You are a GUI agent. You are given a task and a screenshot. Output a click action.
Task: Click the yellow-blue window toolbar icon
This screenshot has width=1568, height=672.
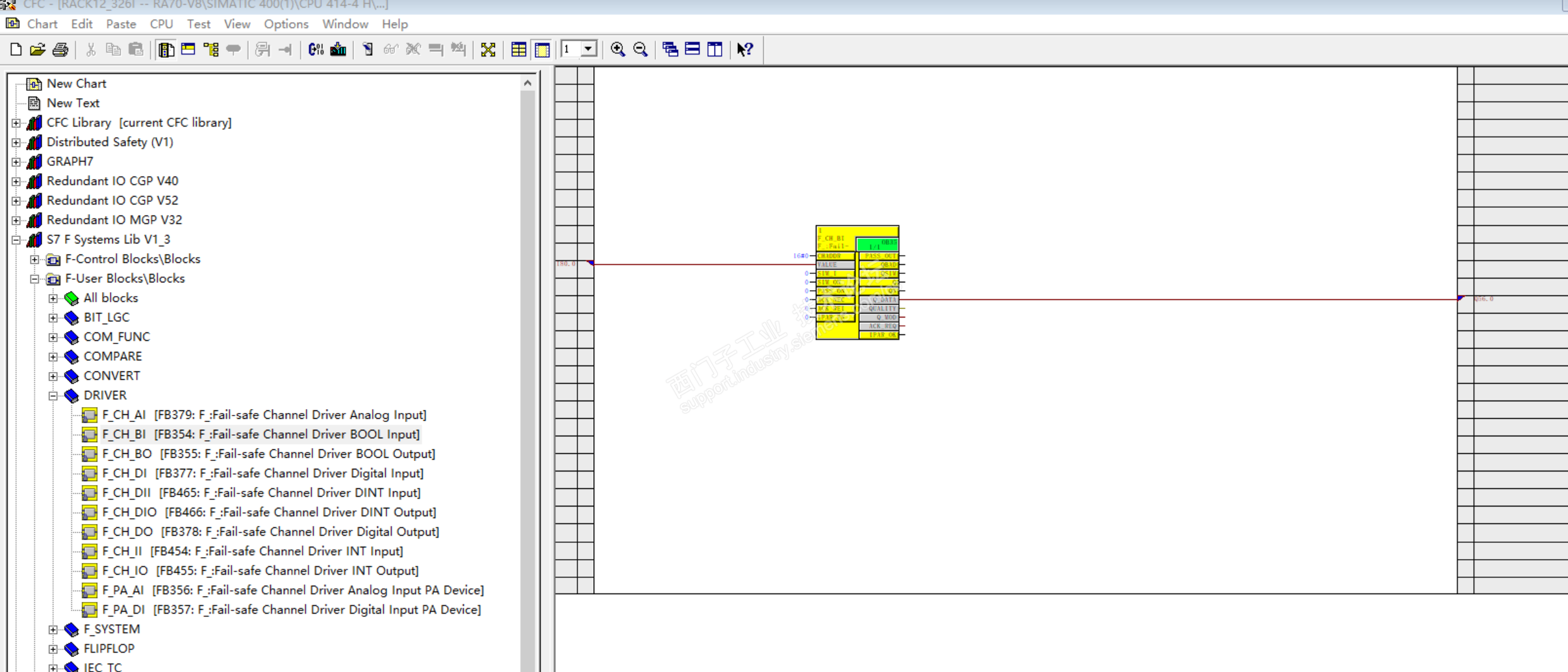point(188,49)
